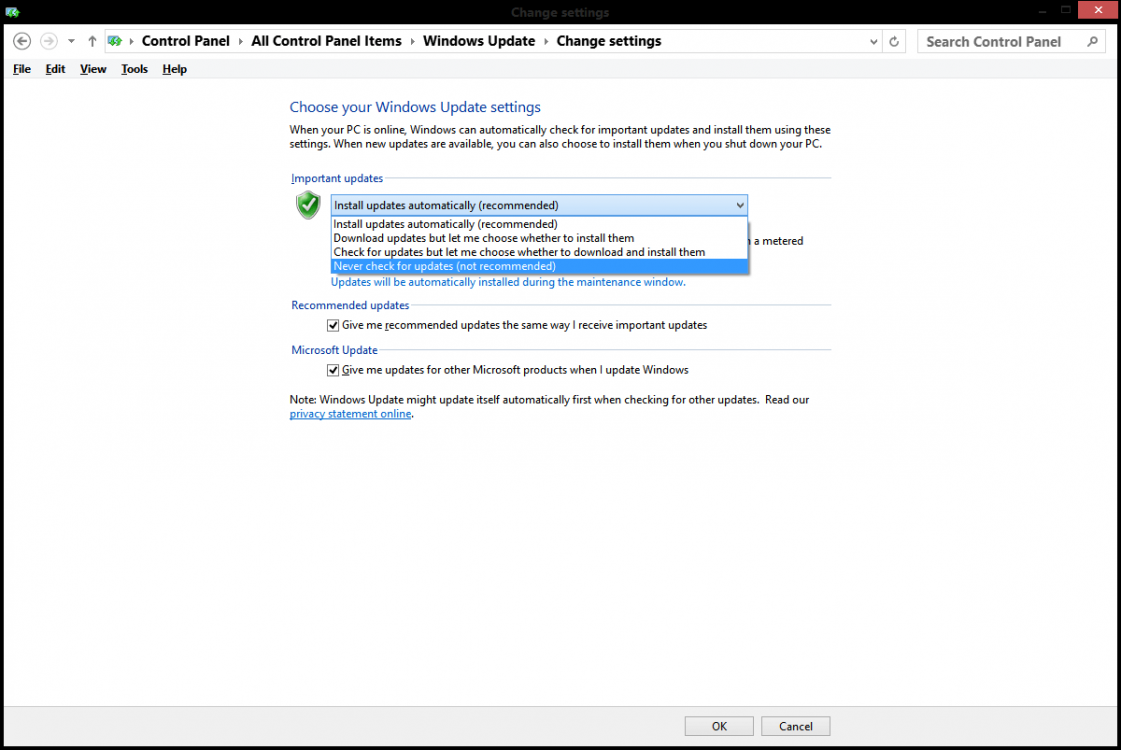Viewport: 1121px width, 750px height.
Task: Click the Important updates section label
Action: click(337, 179)
